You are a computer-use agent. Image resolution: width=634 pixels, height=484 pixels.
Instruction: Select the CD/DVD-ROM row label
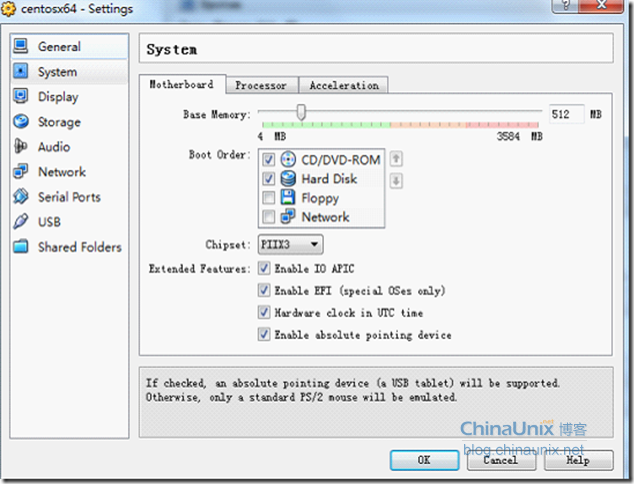pyautogui.click(x=341, y=160)
